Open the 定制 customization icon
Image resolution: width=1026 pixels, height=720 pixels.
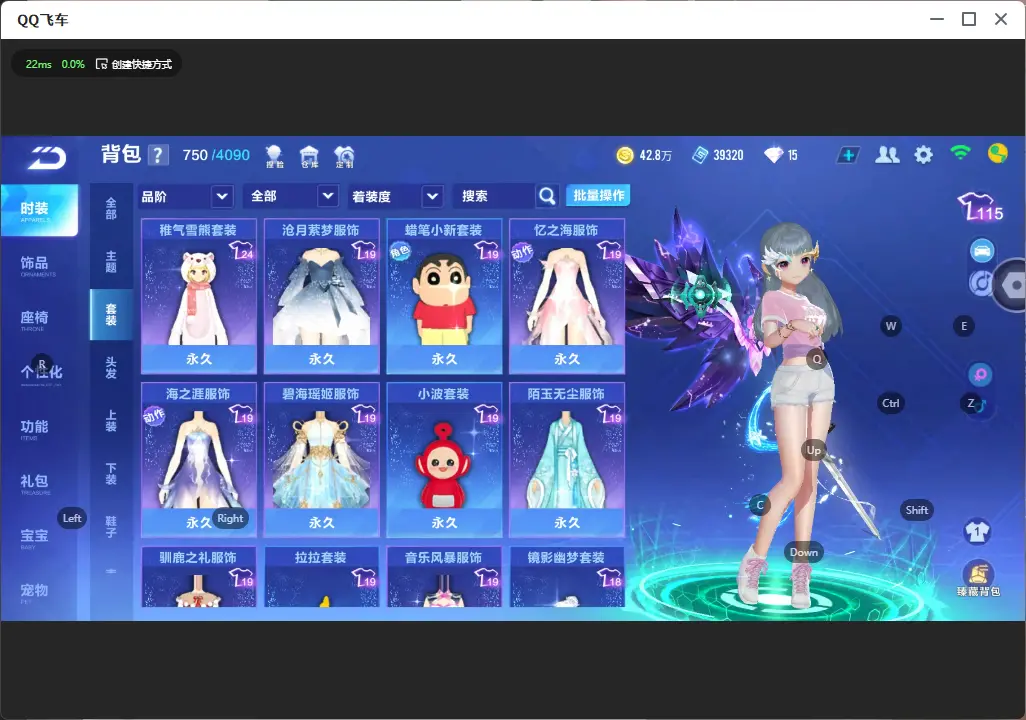[x=344, y=156]
